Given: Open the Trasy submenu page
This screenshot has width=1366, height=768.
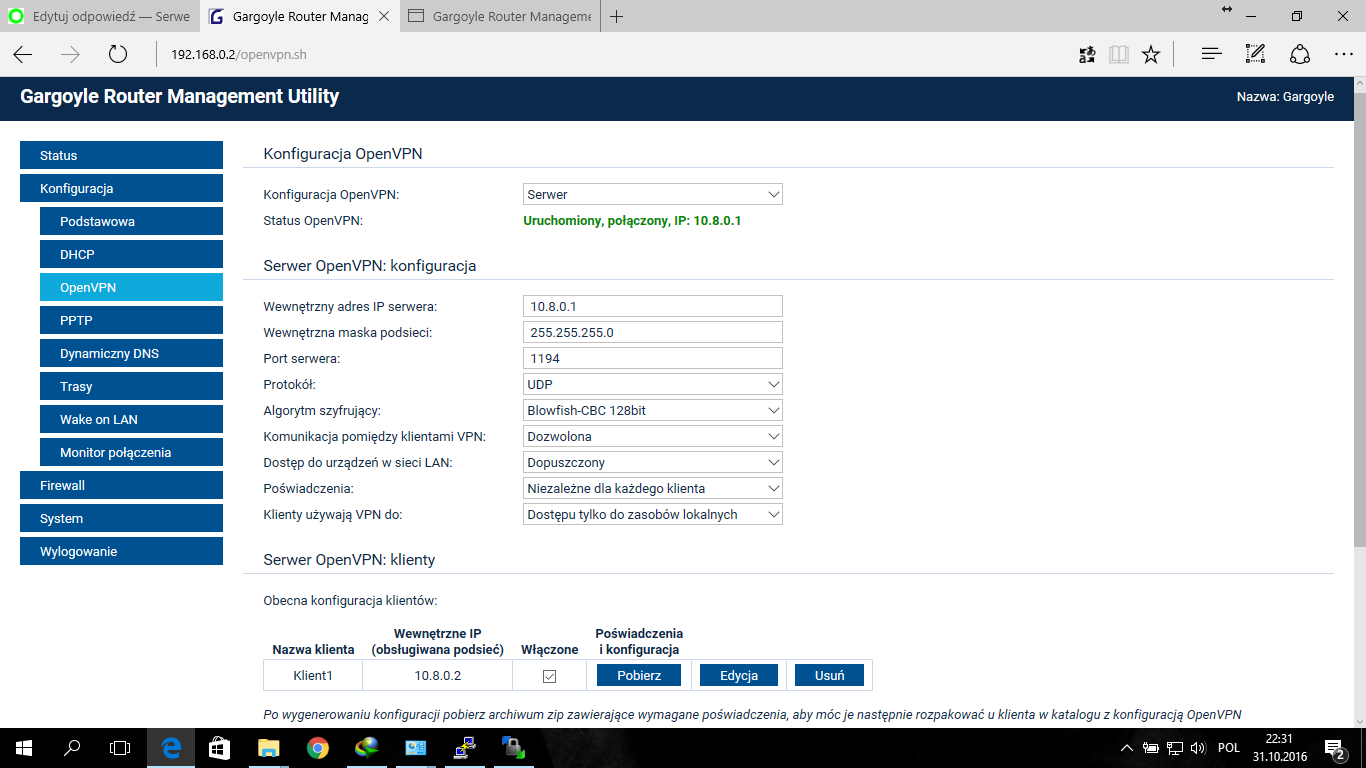Looking at the screenshot, I should click(x=131, y=386).
